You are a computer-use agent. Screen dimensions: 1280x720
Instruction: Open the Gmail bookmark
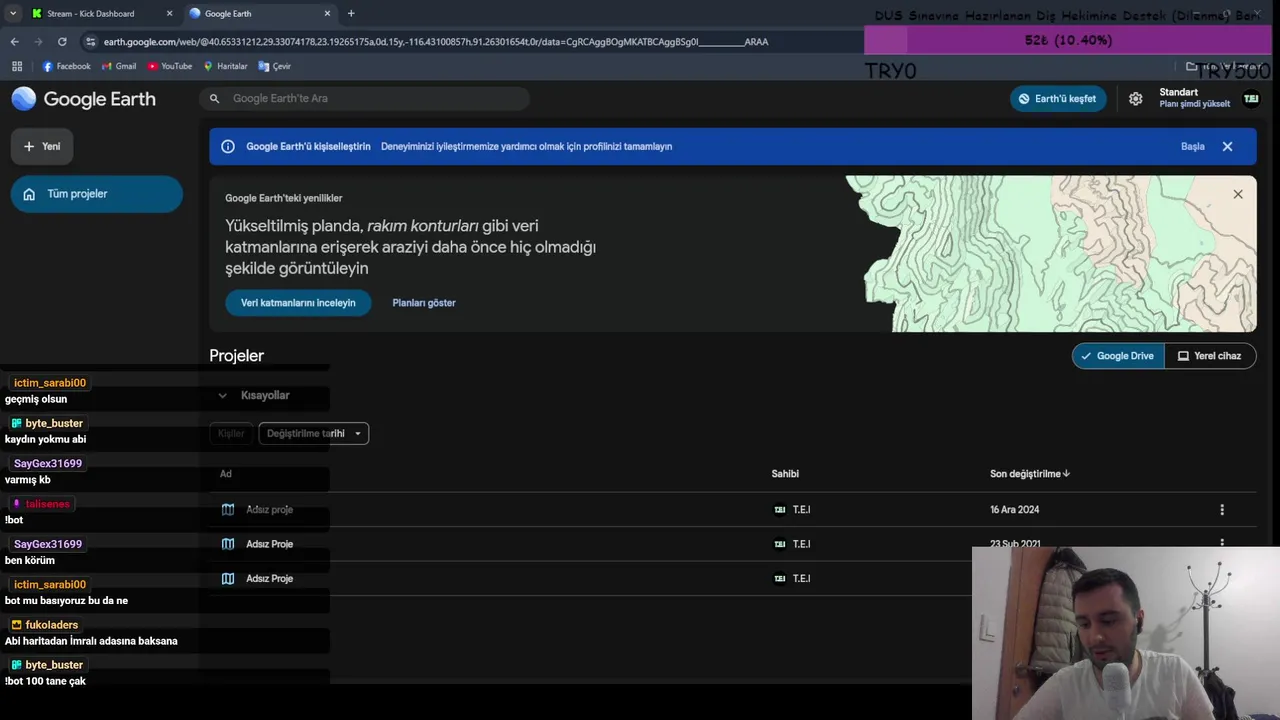point(119,66)
